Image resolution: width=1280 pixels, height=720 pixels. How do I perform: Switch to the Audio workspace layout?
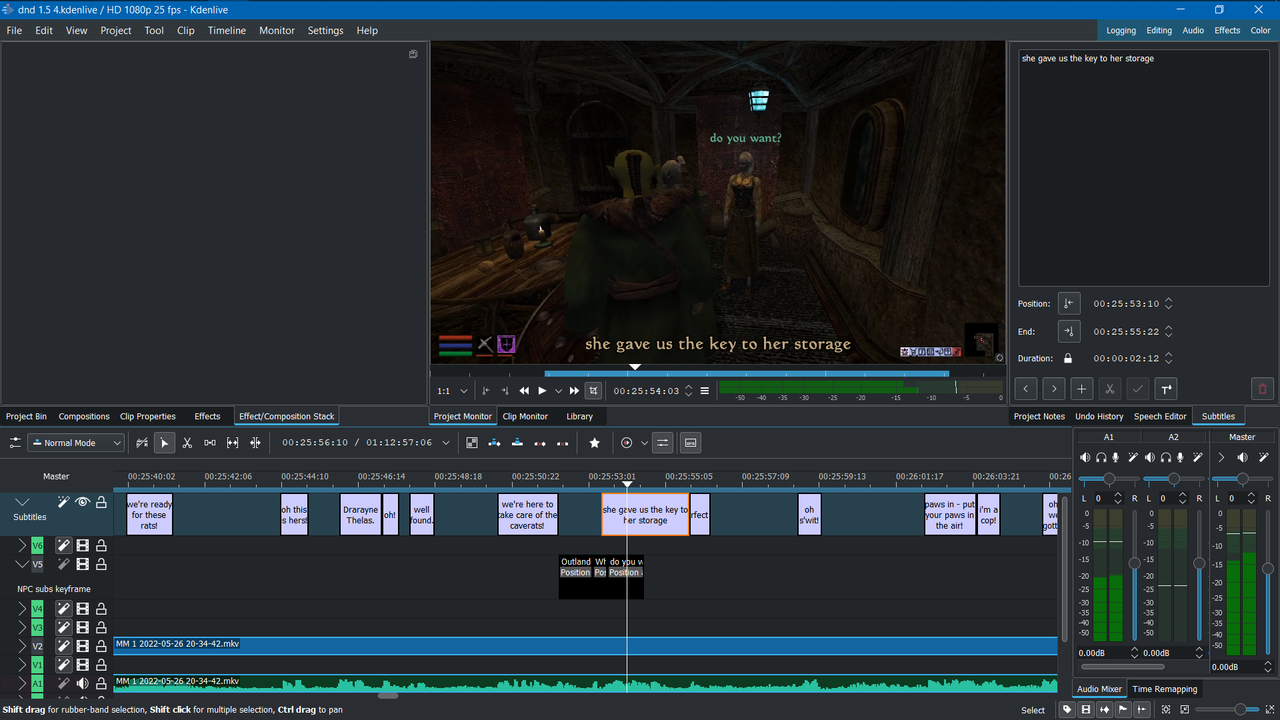[x=1193, y=30]
